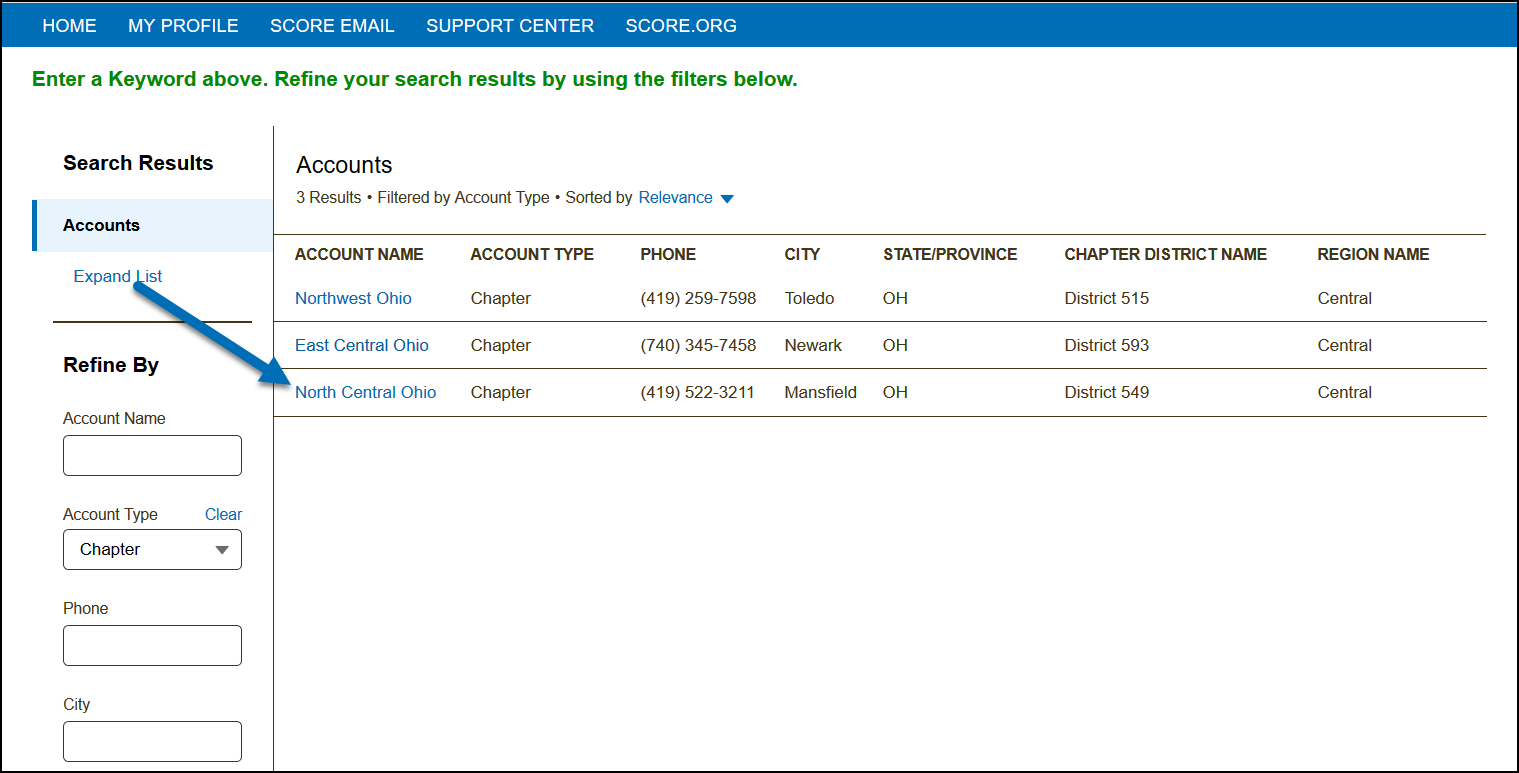Click the District 593 cell

(x=1107, y=345)
